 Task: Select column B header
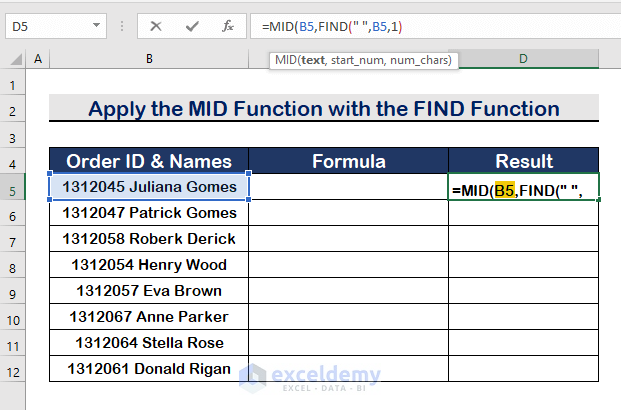(x=149, y=59)
